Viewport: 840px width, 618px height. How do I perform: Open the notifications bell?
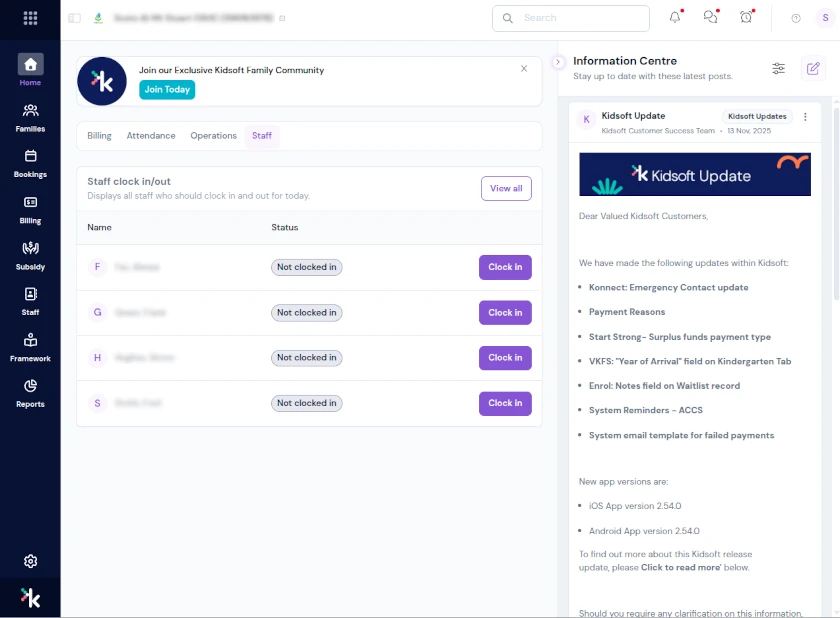tap(676, 18)
